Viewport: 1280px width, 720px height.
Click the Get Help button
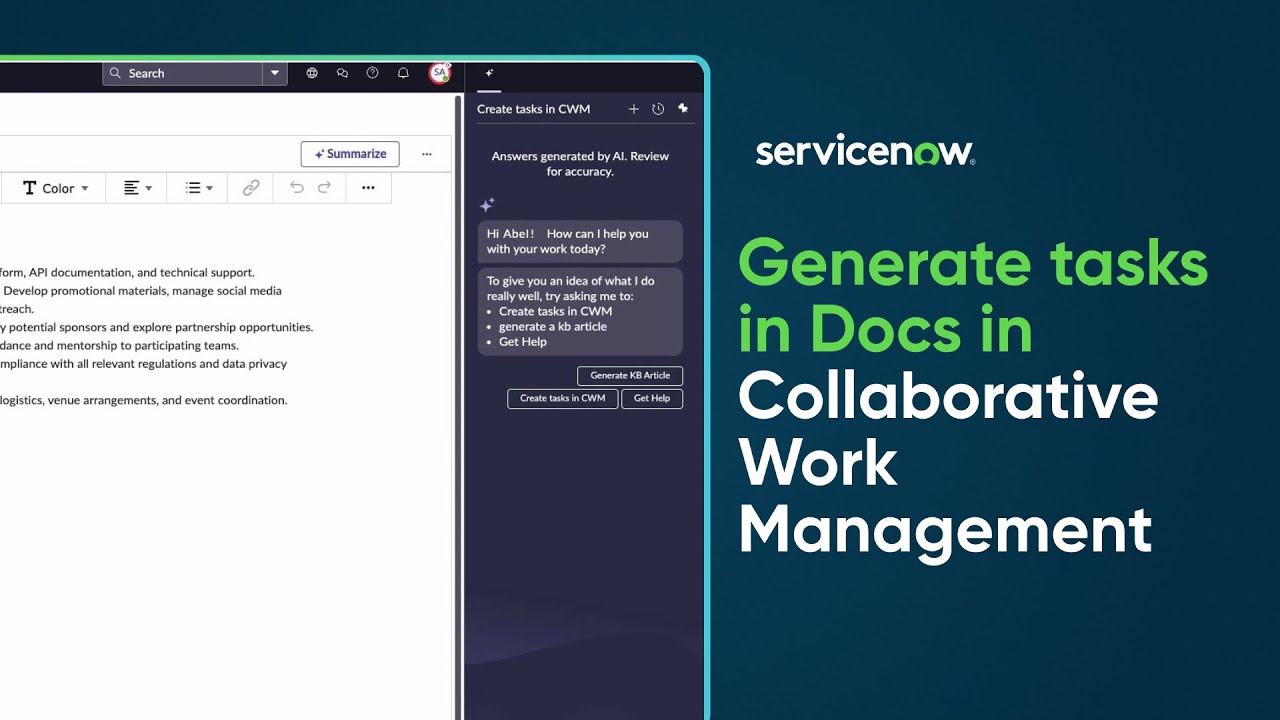[x=652, y=398]
